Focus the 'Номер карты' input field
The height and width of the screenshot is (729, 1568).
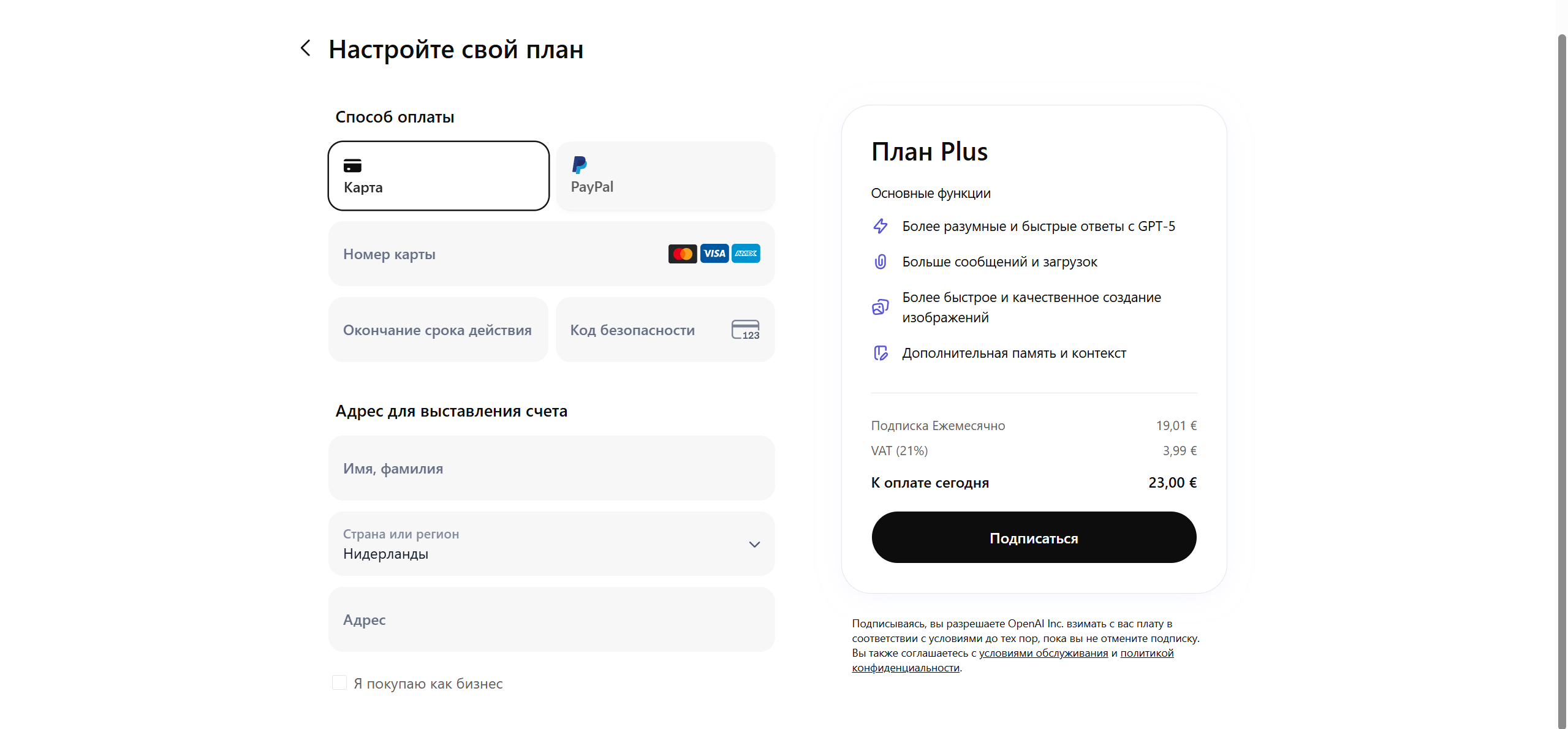pos(496,254)
